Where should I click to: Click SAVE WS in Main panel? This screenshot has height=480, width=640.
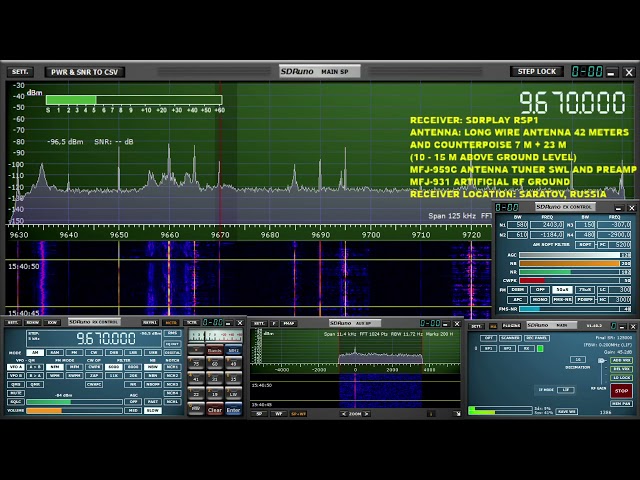coord(567,411)
